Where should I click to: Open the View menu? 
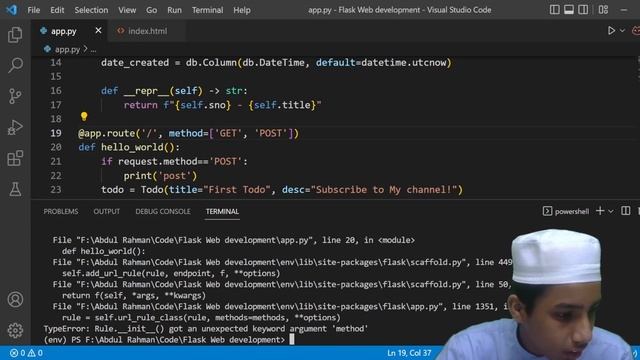[x=127, y=10]
